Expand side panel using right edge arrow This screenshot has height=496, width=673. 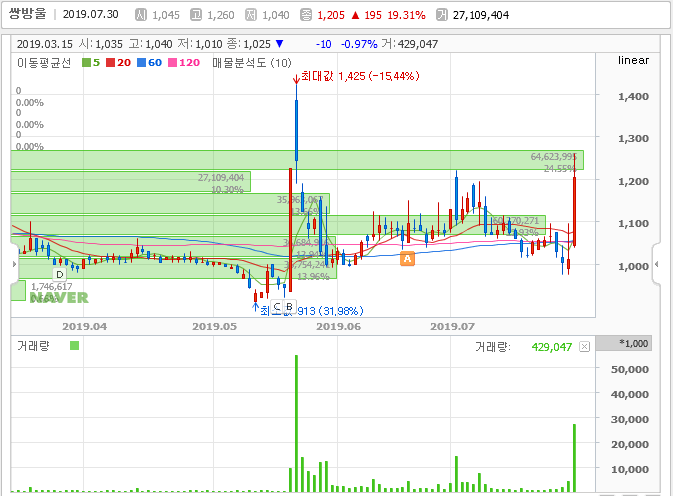click(x=656, y=264)
